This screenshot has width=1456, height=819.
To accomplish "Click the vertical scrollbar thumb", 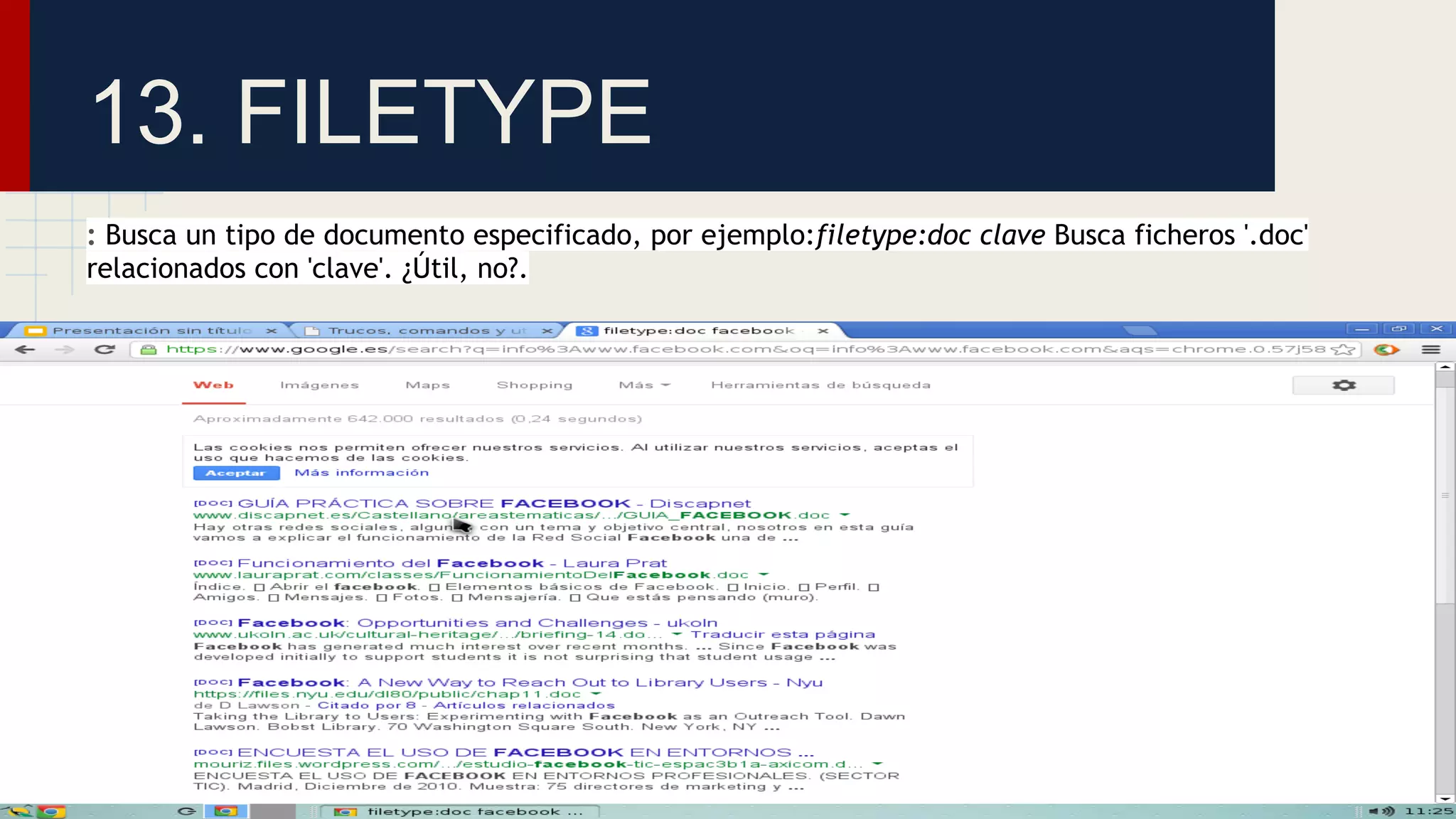I will pyautogui.click(x=1445, y=495).
